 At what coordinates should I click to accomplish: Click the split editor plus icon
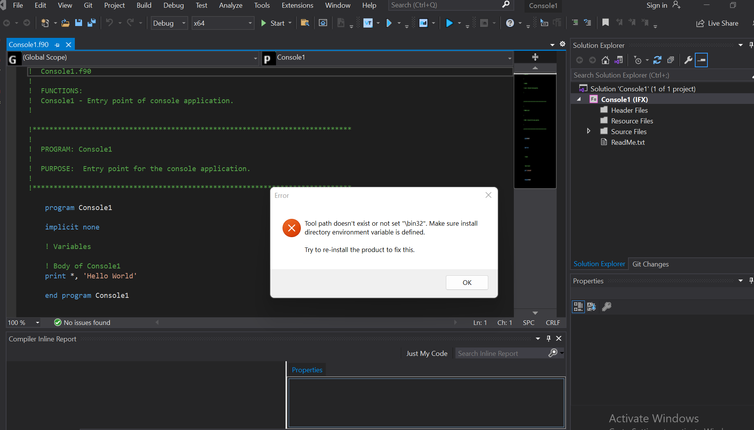tap(535, 57)
